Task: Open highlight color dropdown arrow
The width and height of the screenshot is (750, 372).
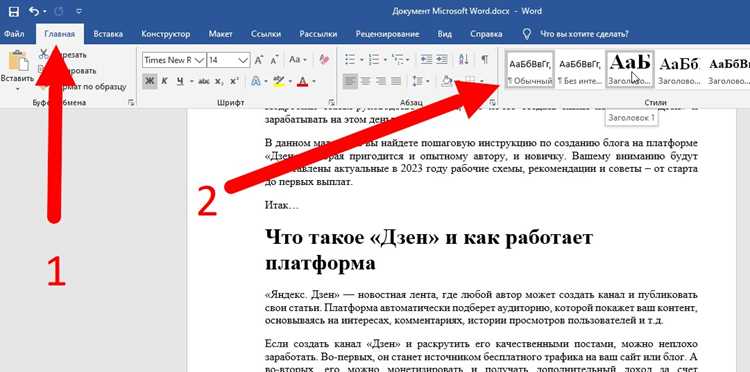Action: [290, 81]
